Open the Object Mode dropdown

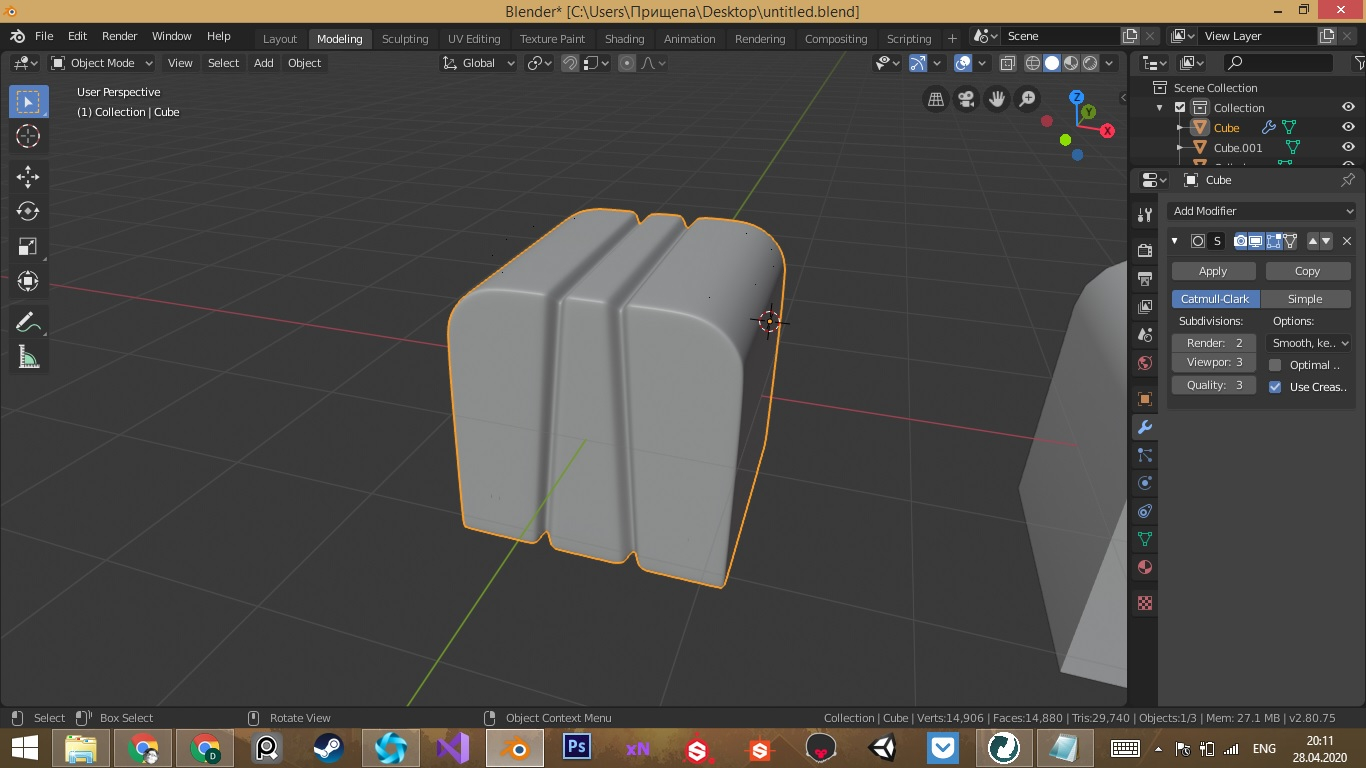coord(102,63)
